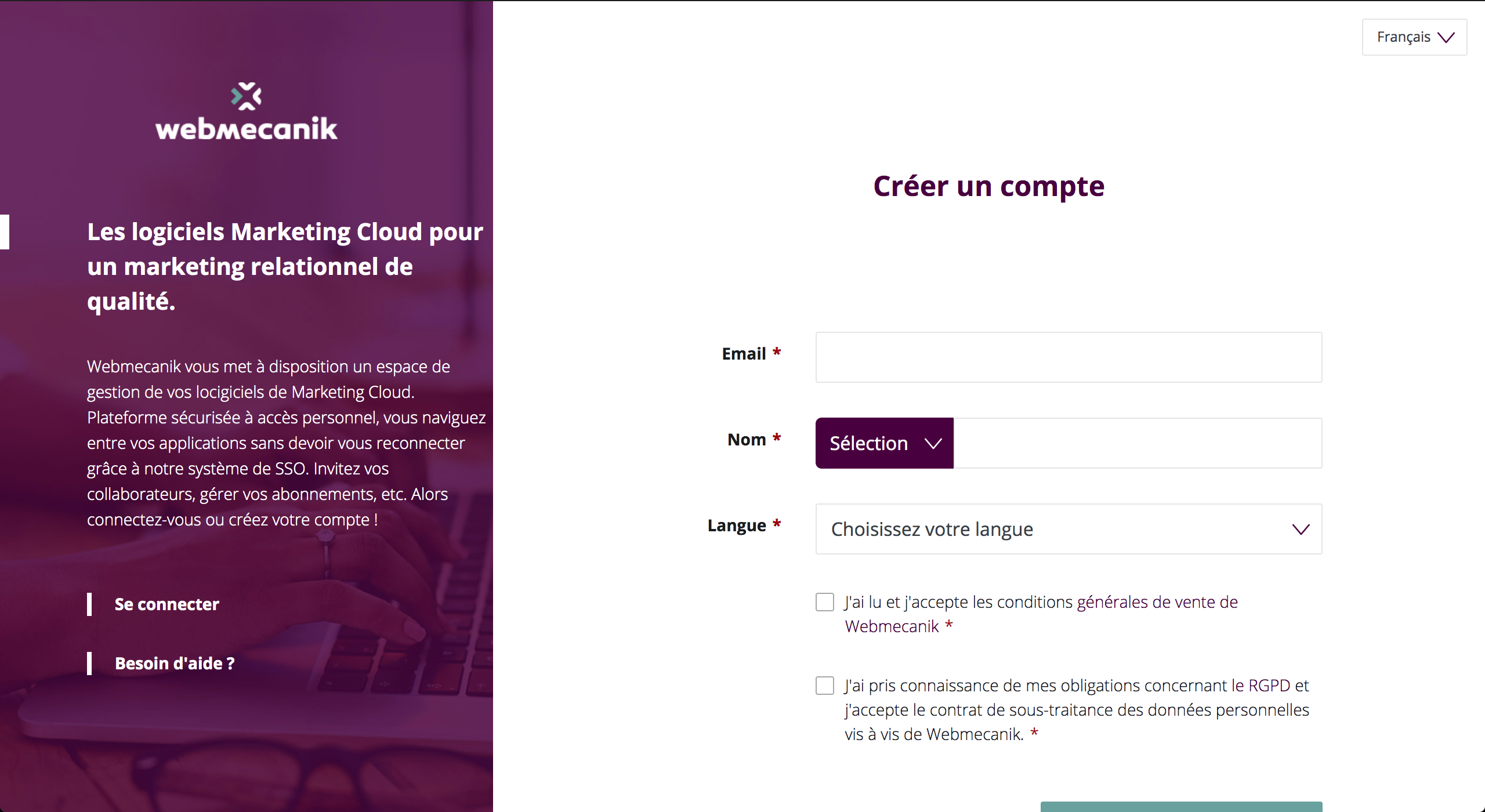Open the Sélection title dropdown
The height and width of the screenshot is (812, 1485).
[x=884, y=443]
